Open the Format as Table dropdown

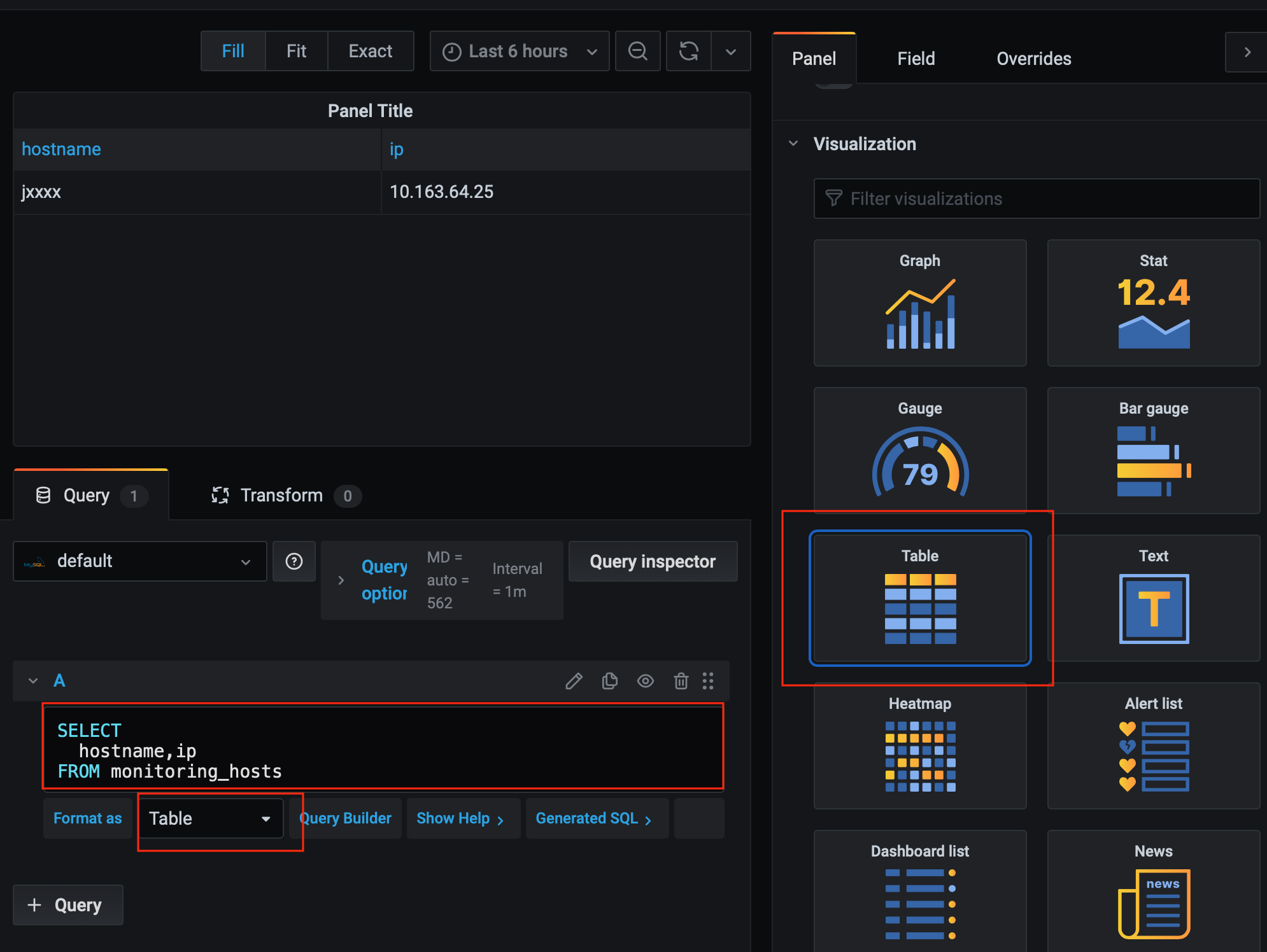coord(210,818)
